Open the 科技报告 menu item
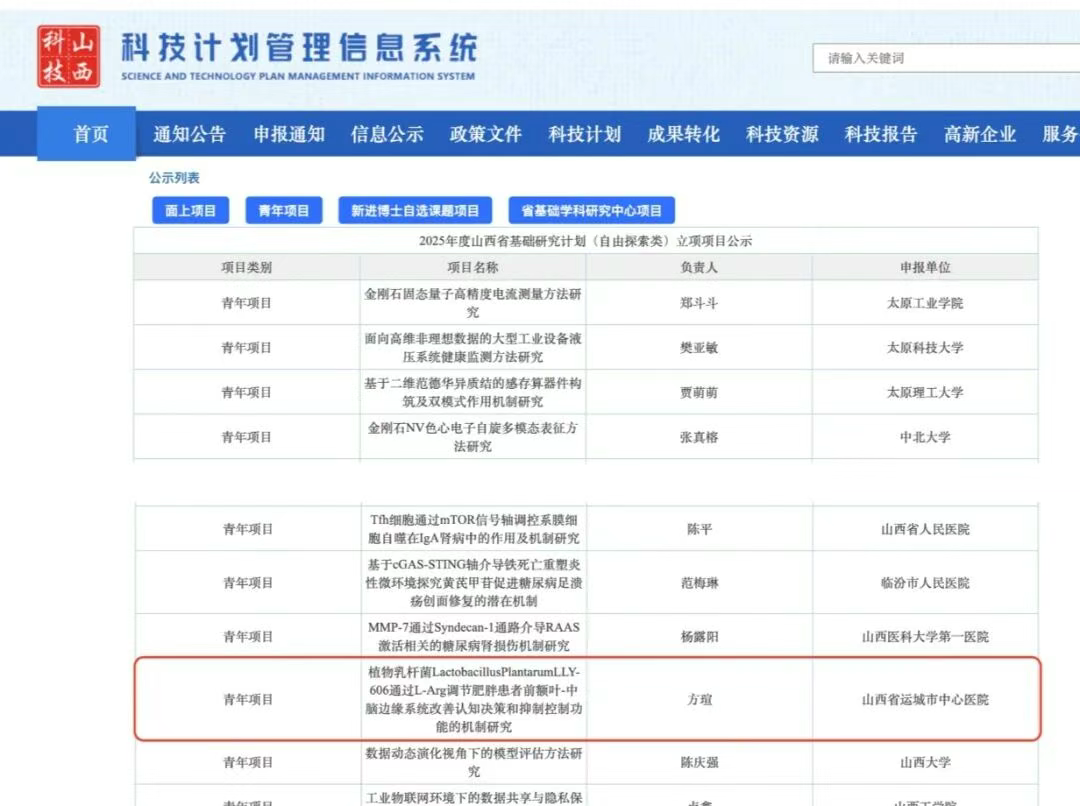 (881, 134)
